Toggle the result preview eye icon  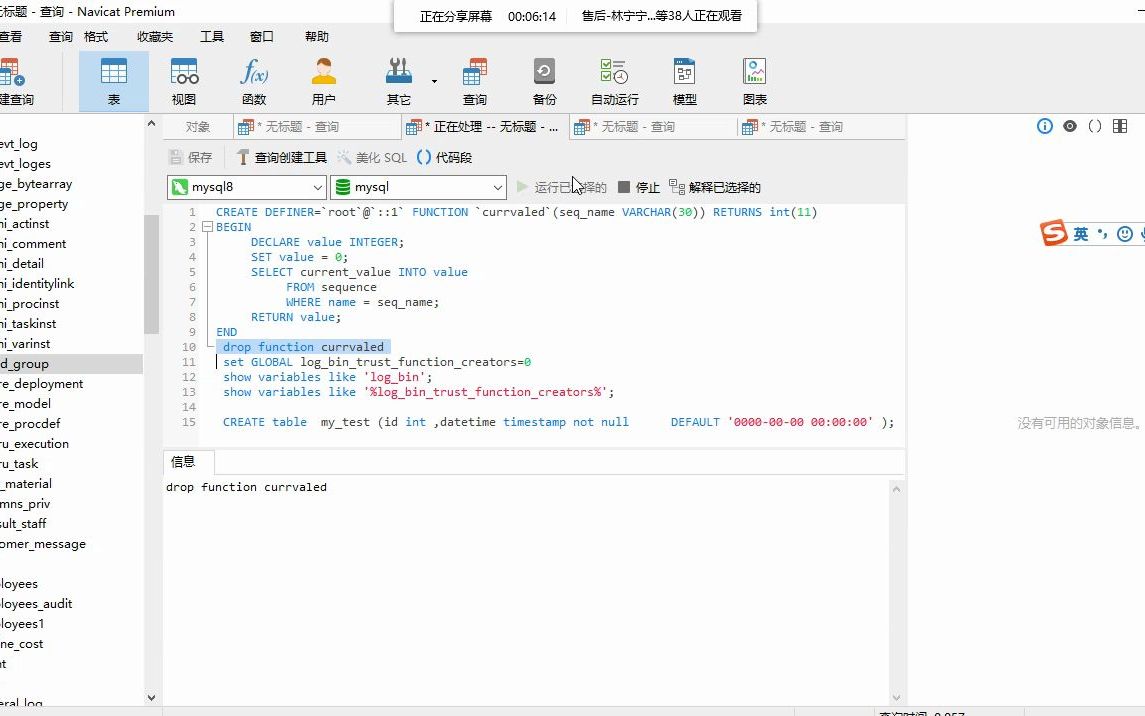[1069, 126]
